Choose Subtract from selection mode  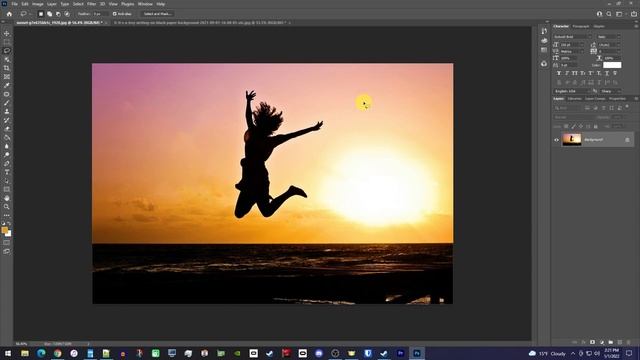tap(58, 14)
